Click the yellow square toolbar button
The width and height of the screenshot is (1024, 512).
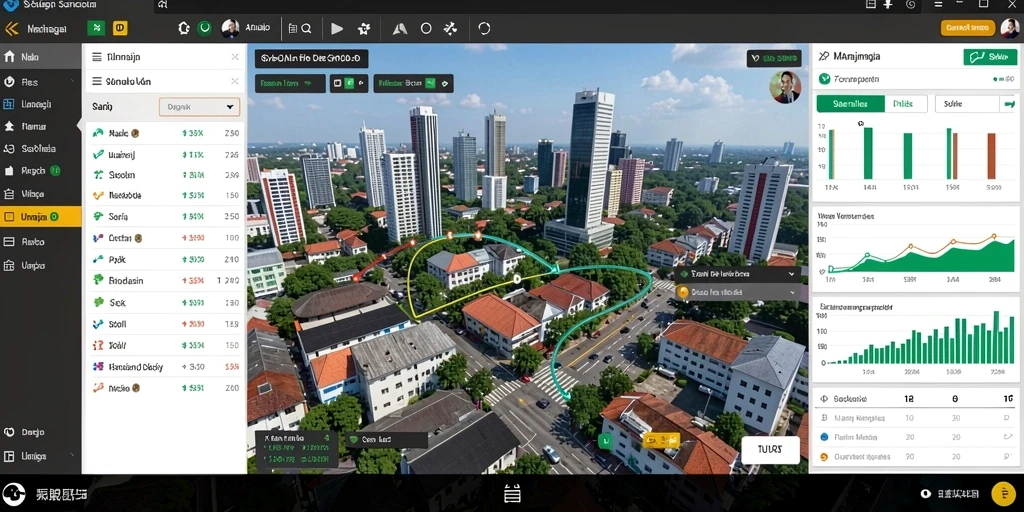(x=120, y=28)
